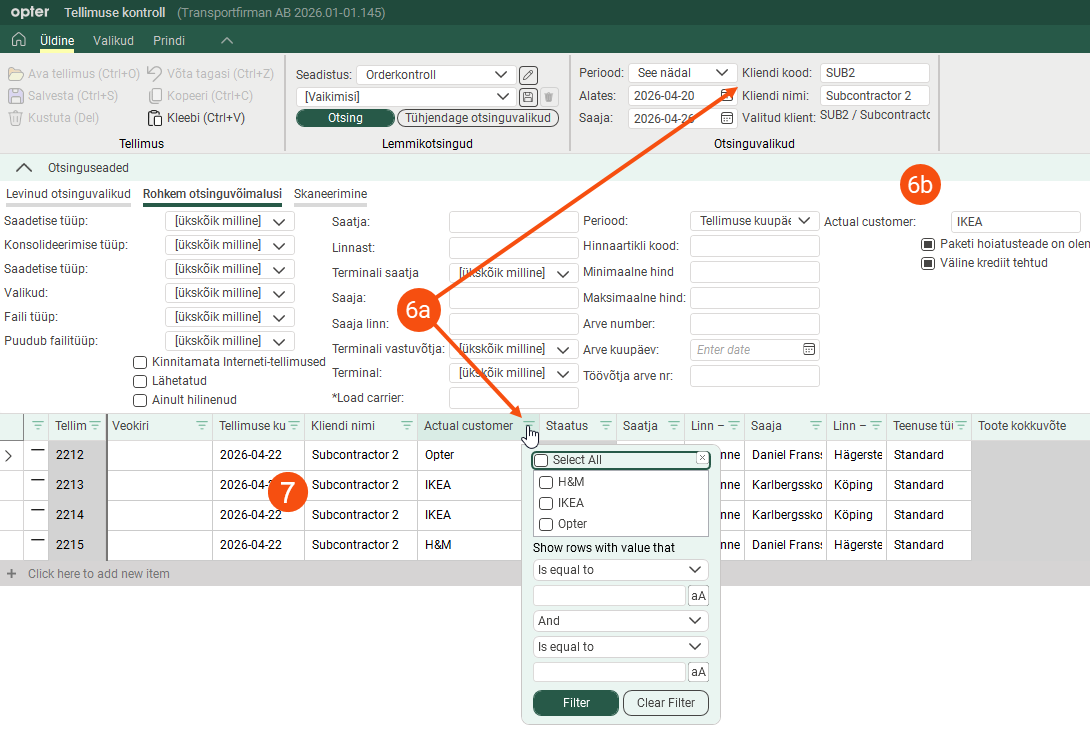Click filter icon on Staatus column
The image size is (1090, 735).
pos(605,426)
